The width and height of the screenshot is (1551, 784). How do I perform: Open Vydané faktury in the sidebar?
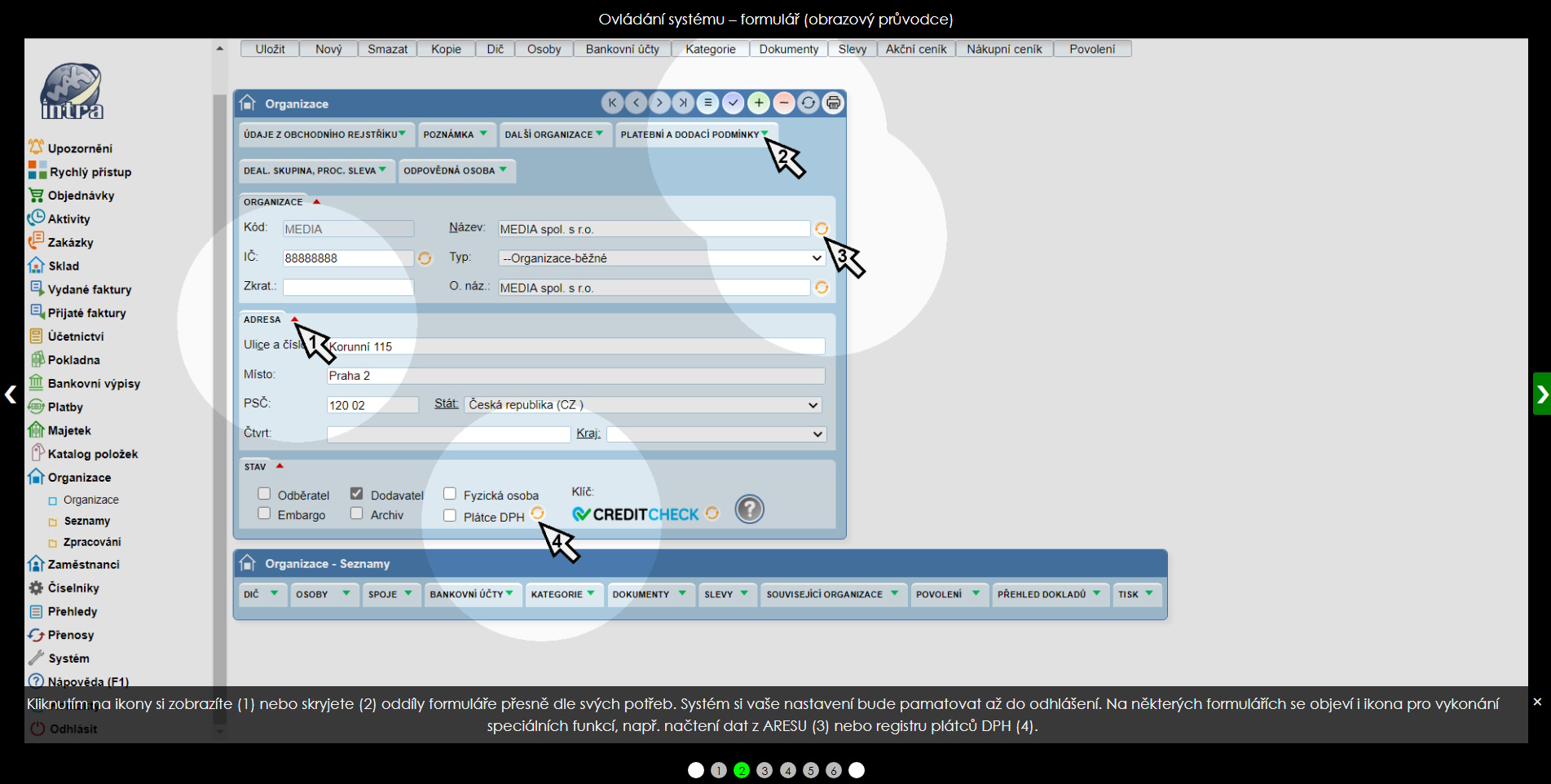pyautogui.click(x=89, y=289)
